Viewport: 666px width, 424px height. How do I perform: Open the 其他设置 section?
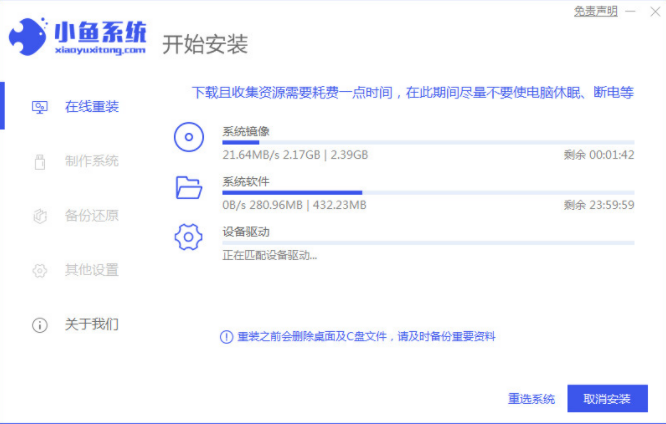91,270
